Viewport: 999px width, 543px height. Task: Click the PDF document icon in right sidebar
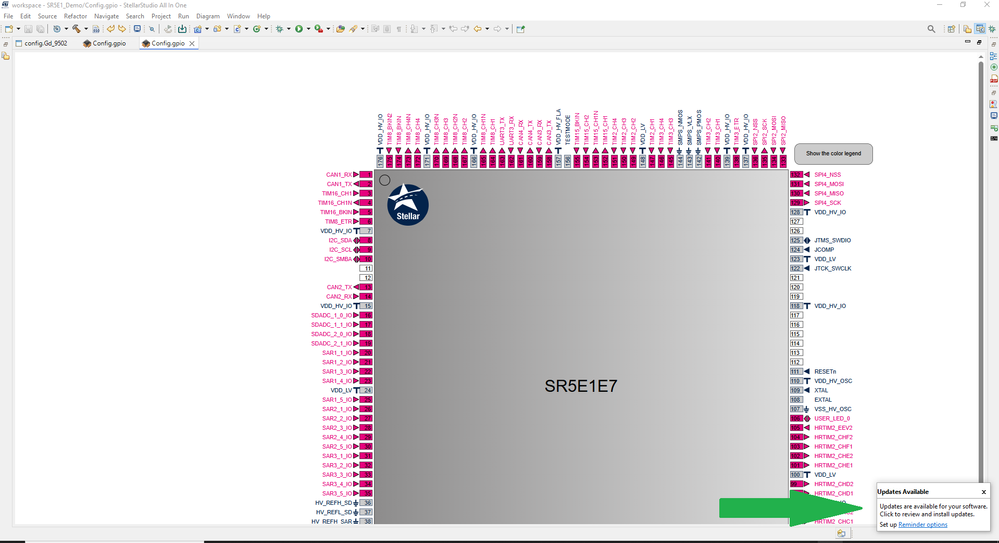coord(994,80)
